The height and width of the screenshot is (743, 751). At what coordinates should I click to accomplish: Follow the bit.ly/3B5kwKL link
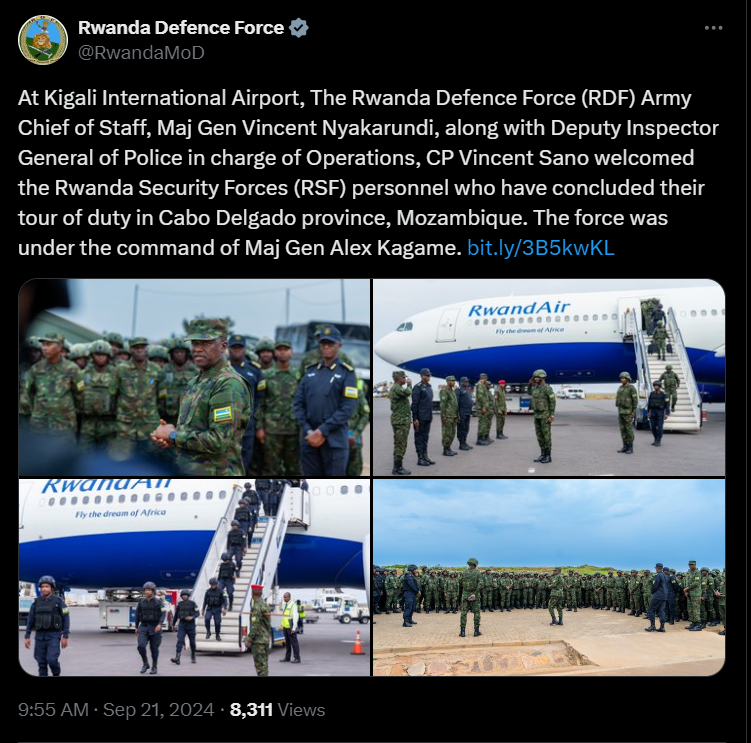[x=541, y=248]
